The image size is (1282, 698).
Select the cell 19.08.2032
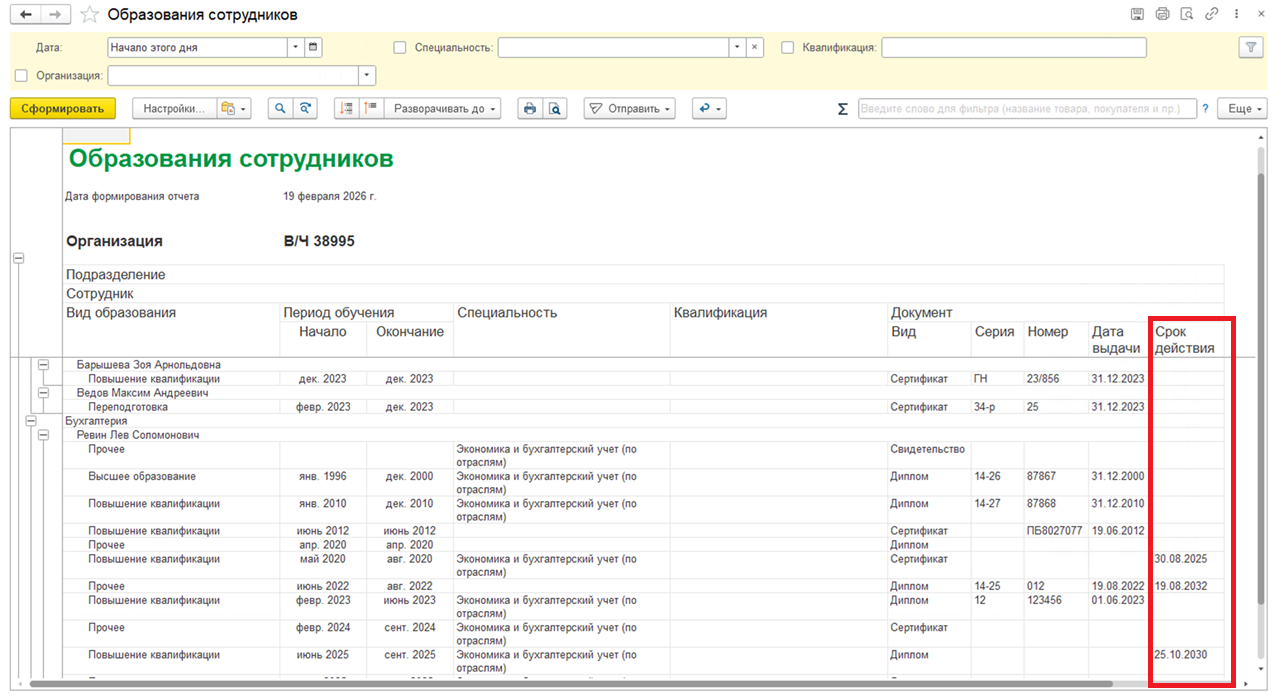coord(1186,586)
